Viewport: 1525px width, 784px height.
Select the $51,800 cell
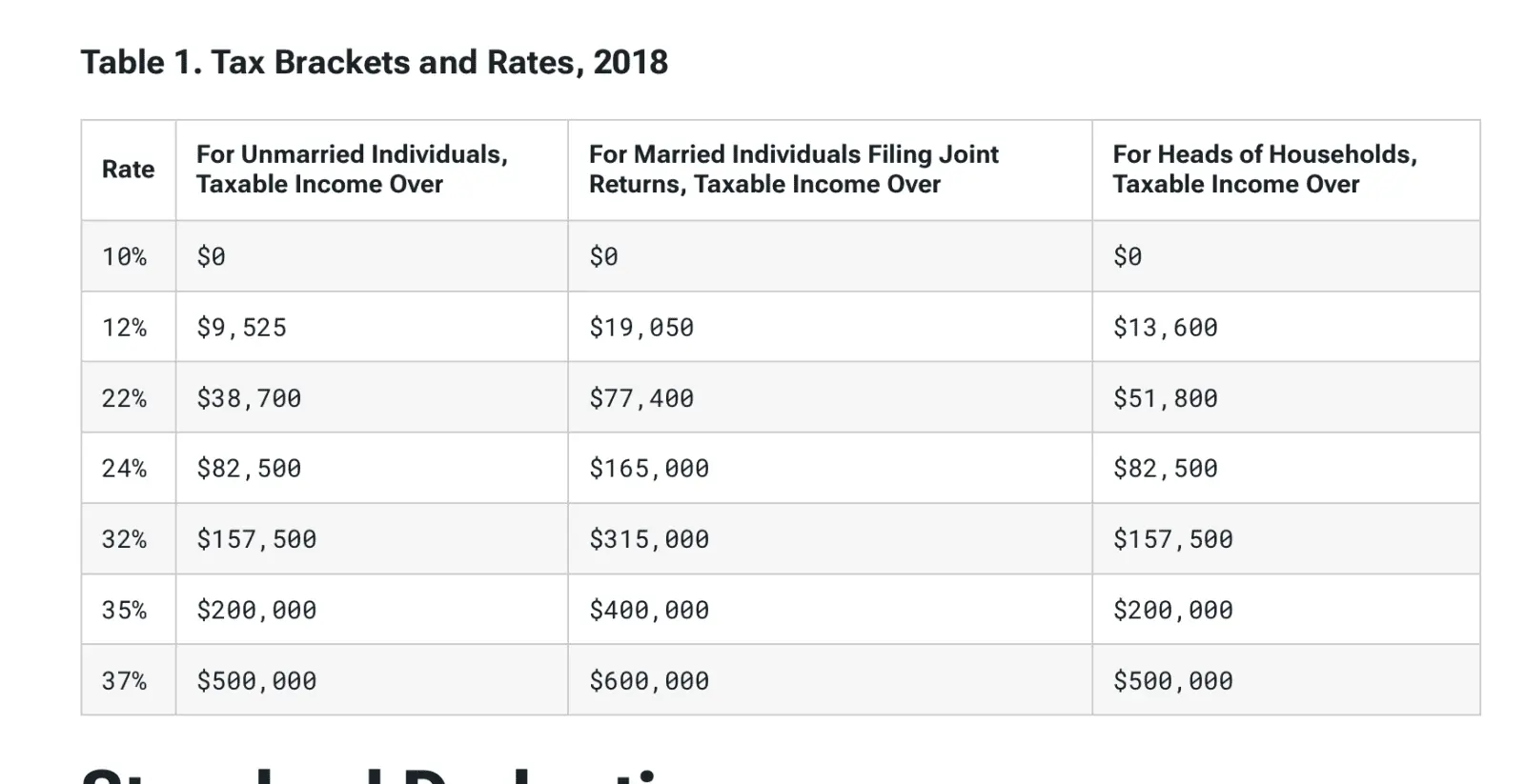coord(1165,398)
